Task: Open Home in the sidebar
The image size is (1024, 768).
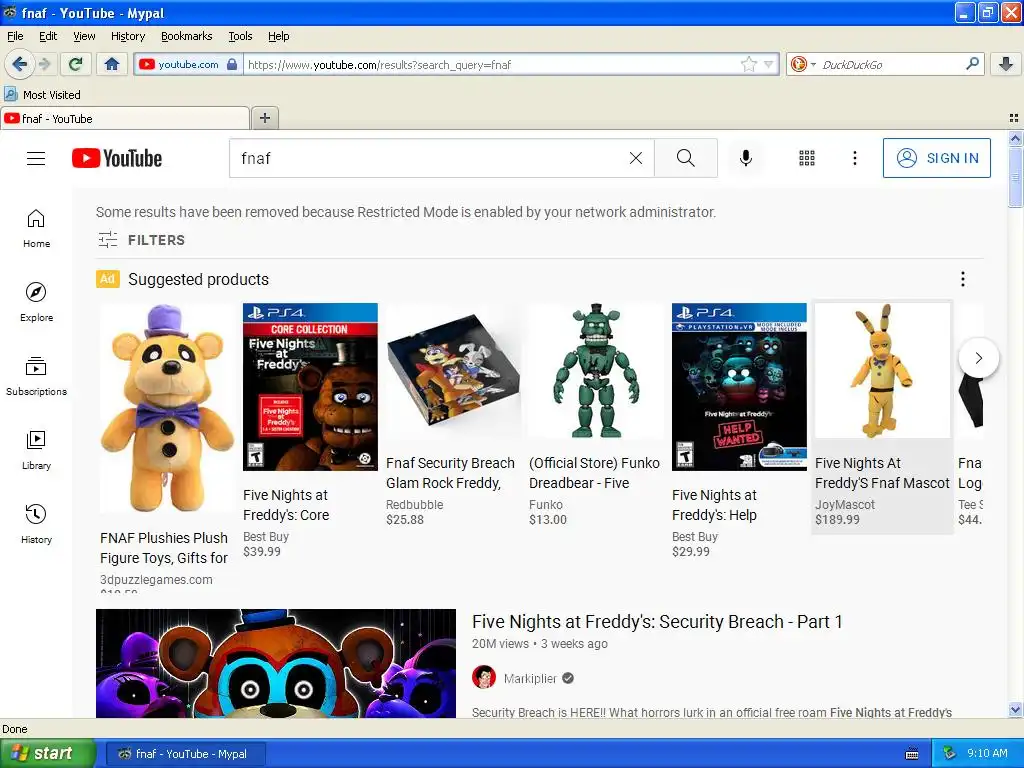Action: click(37, 229)
